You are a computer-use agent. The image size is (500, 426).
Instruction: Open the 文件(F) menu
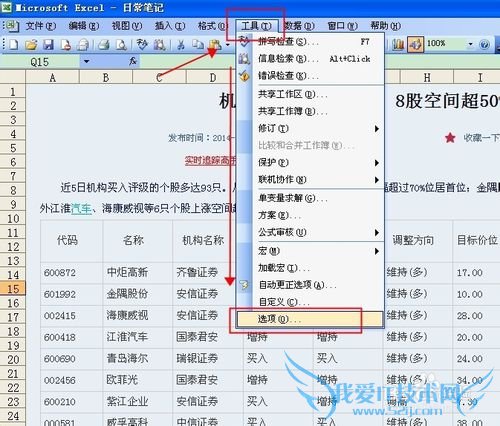tap(41, 26)
